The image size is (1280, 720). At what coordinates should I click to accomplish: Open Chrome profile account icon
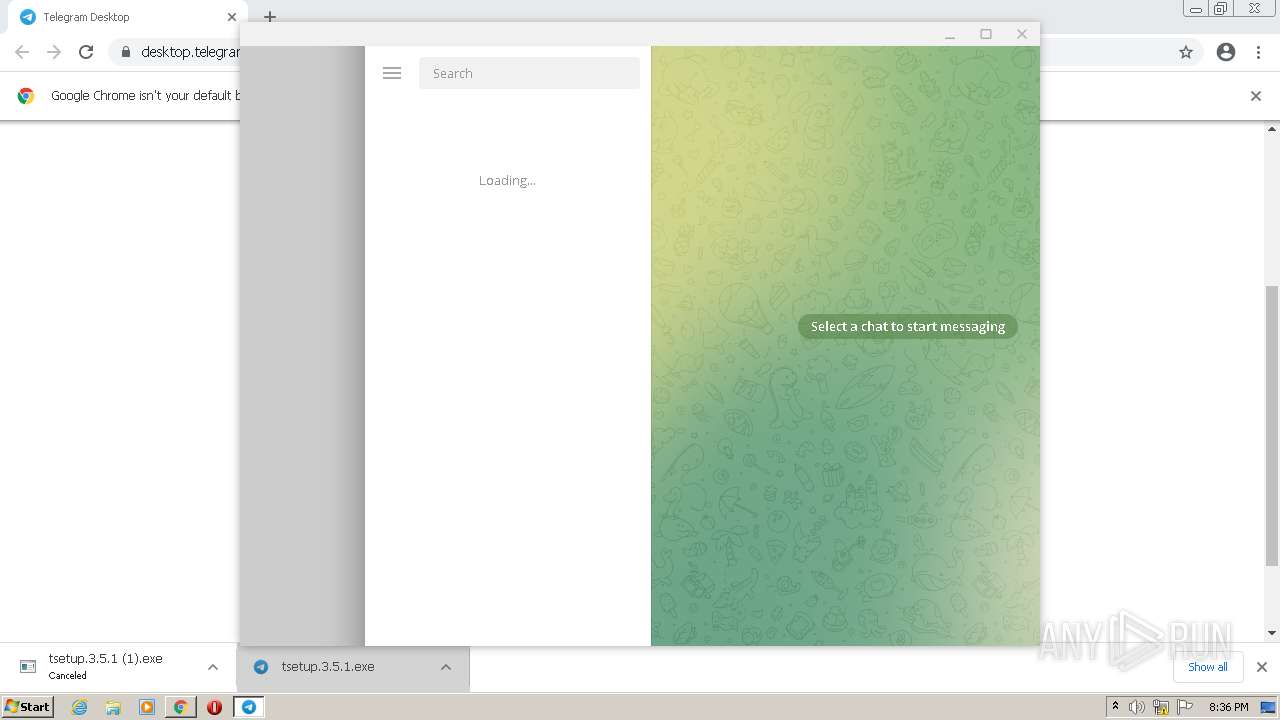coord(1226,52)
